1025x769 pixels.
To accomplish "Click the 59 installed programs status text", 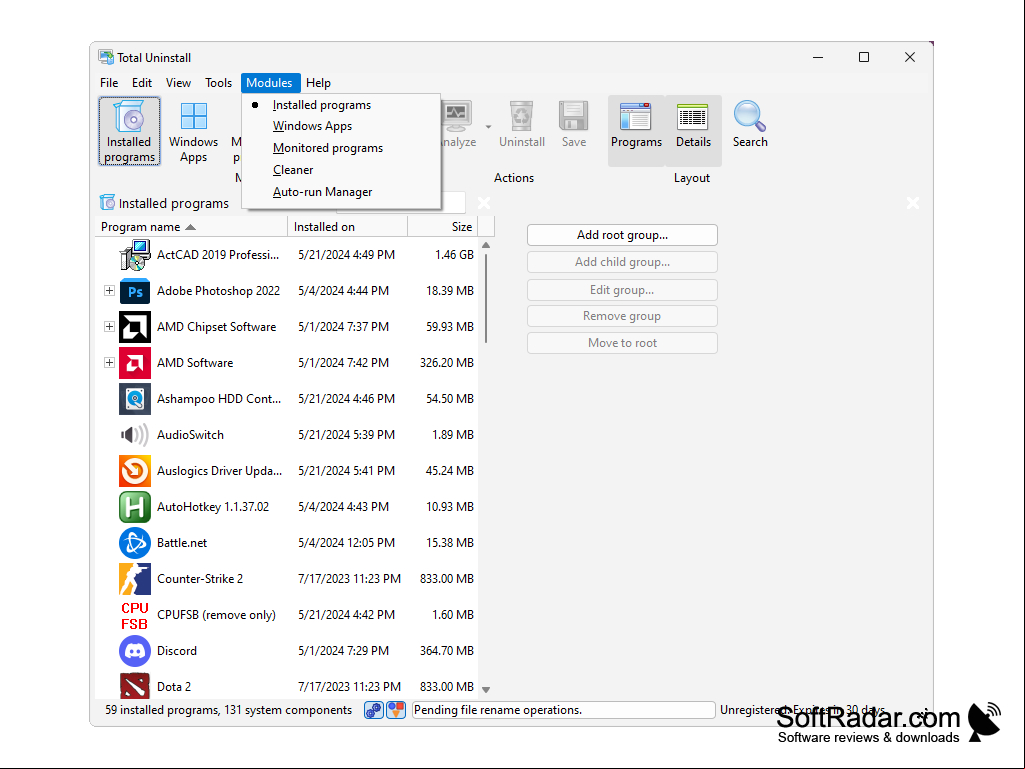I will (228, 710).
